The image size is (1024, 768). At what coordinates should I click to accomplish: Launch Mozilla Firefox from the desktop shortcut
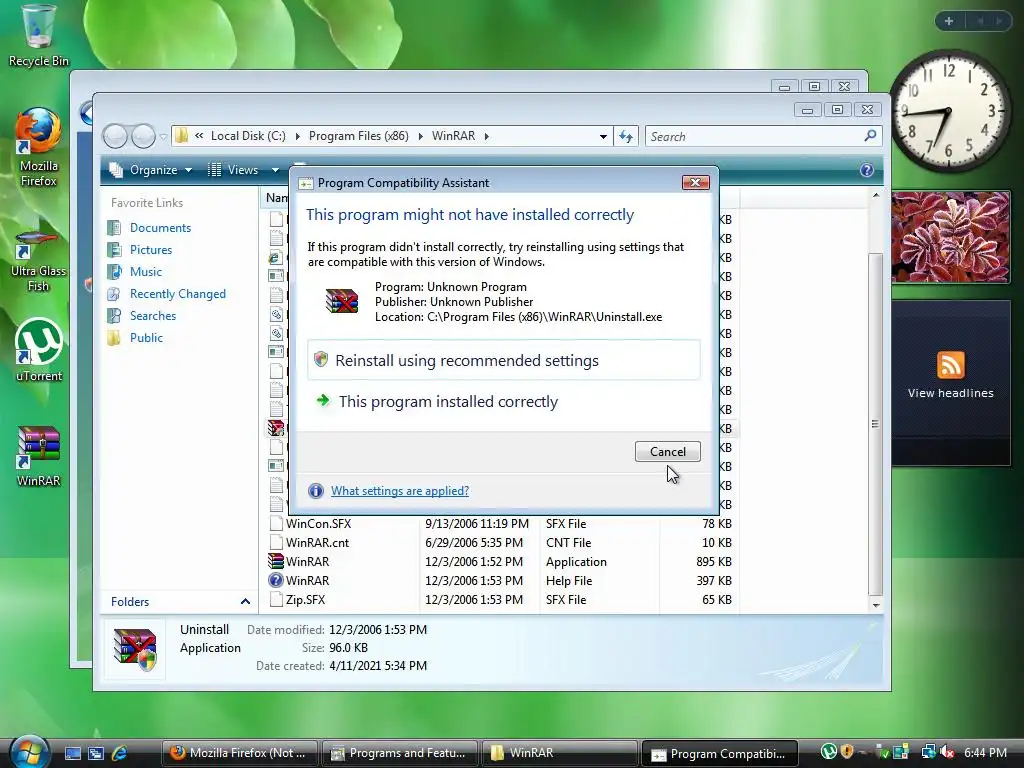(x=38, y=147)
